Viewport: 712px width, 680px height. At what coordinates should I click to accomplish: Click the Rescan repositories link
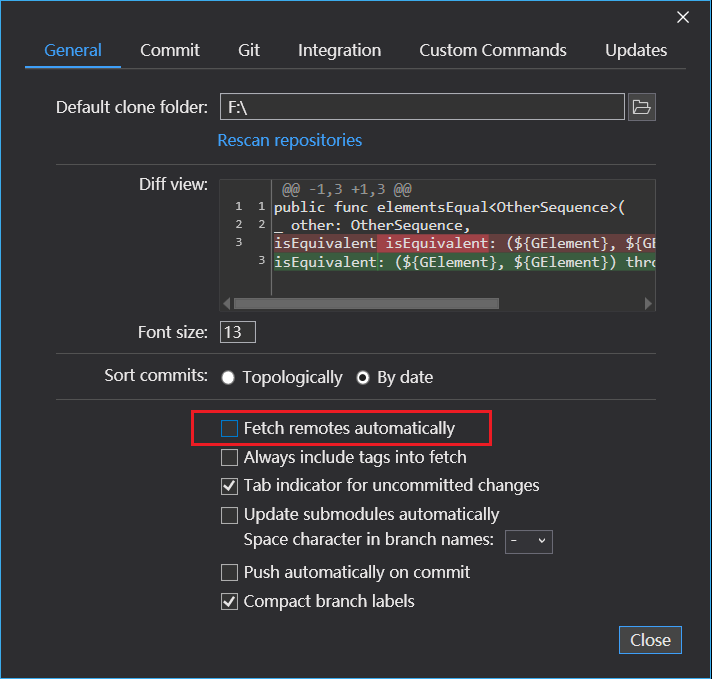(x=290, y=141)
